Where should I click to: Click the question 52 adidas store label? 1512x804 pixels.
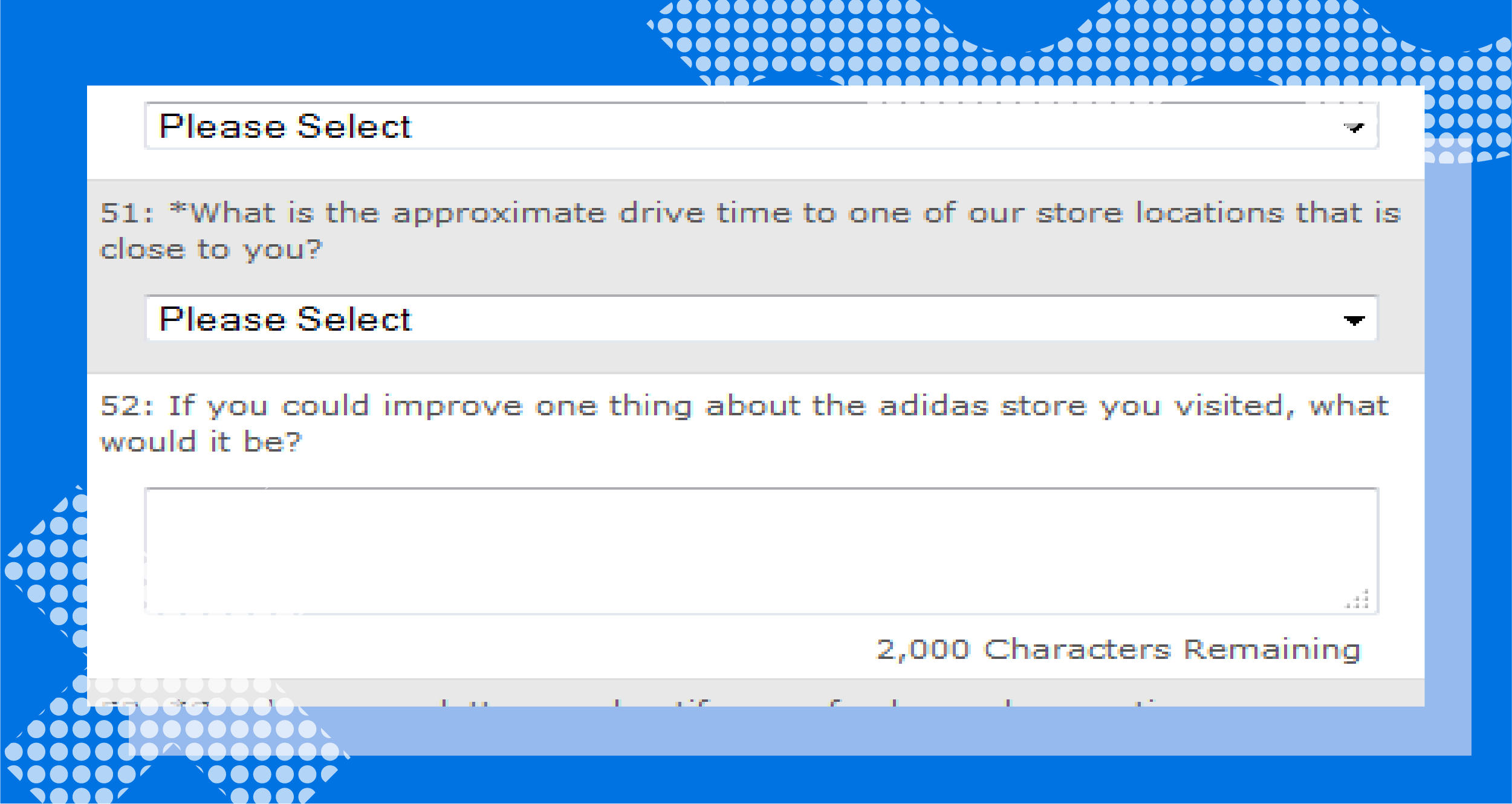pyautogui.click(x=744, y=424)
